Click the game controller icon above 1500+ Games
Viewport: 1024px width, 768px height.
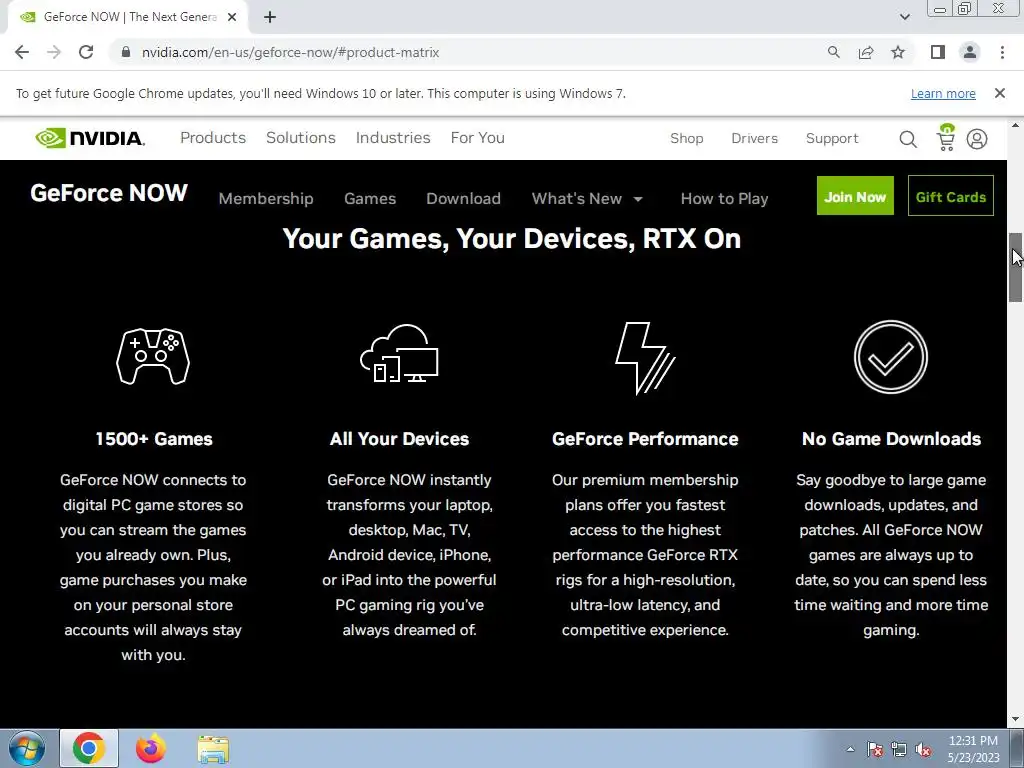(153, 357)
